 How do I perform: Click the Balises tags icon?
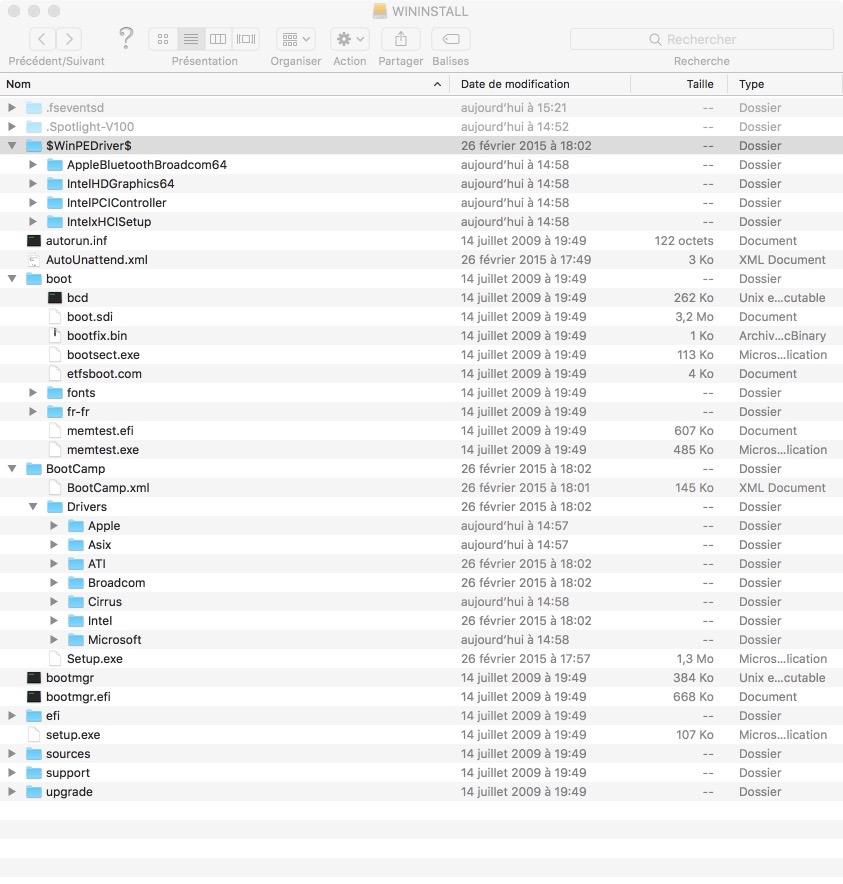point(451,39)
